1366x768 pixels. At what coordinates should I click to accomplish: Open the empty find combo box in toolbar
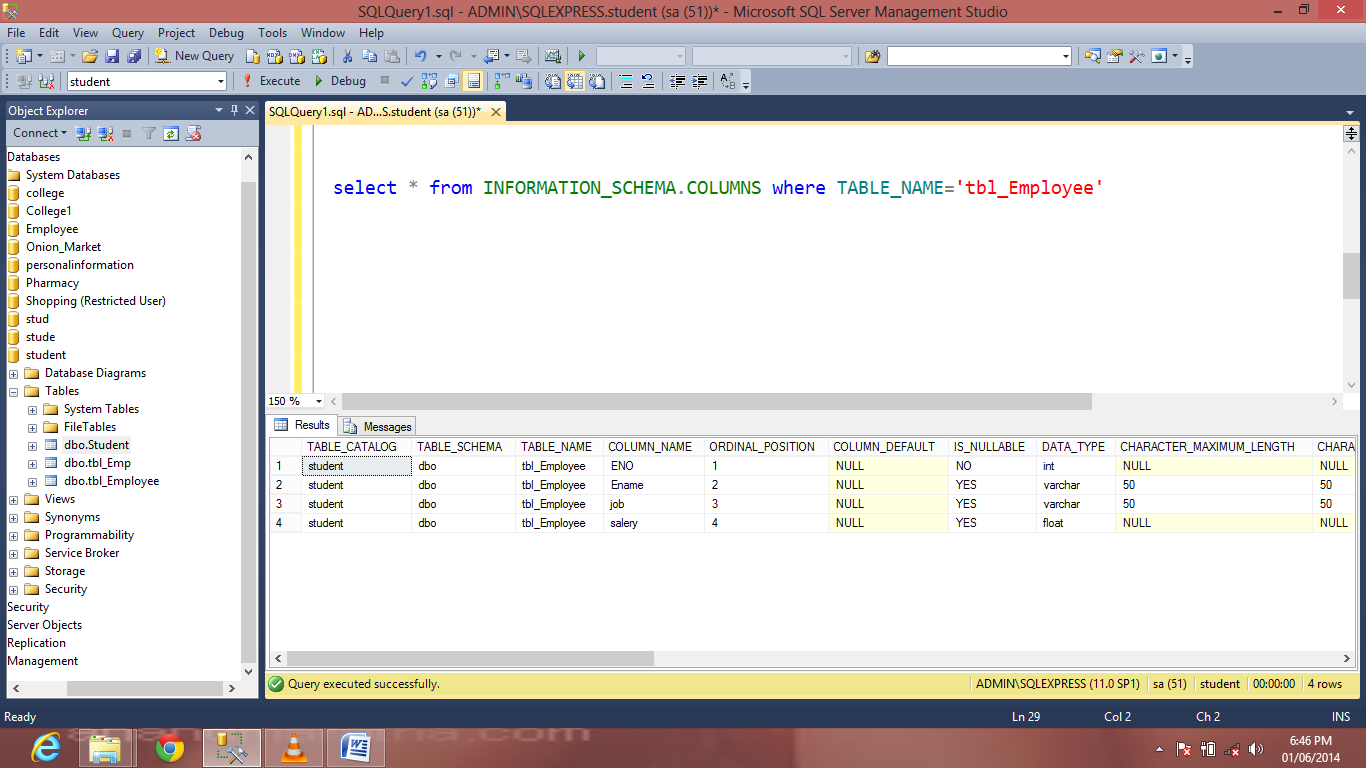(979, 56)
